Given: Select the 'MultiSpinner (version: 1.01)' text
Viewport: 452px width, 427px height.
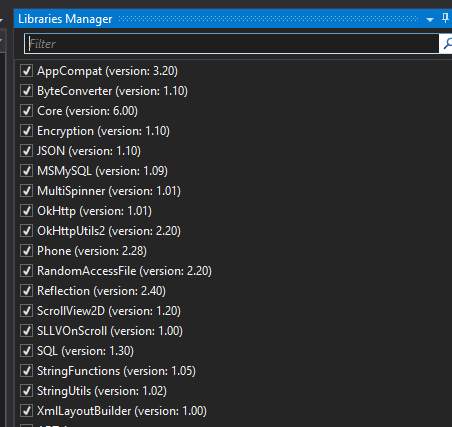Looking at the screenshot, I should 109,191.
